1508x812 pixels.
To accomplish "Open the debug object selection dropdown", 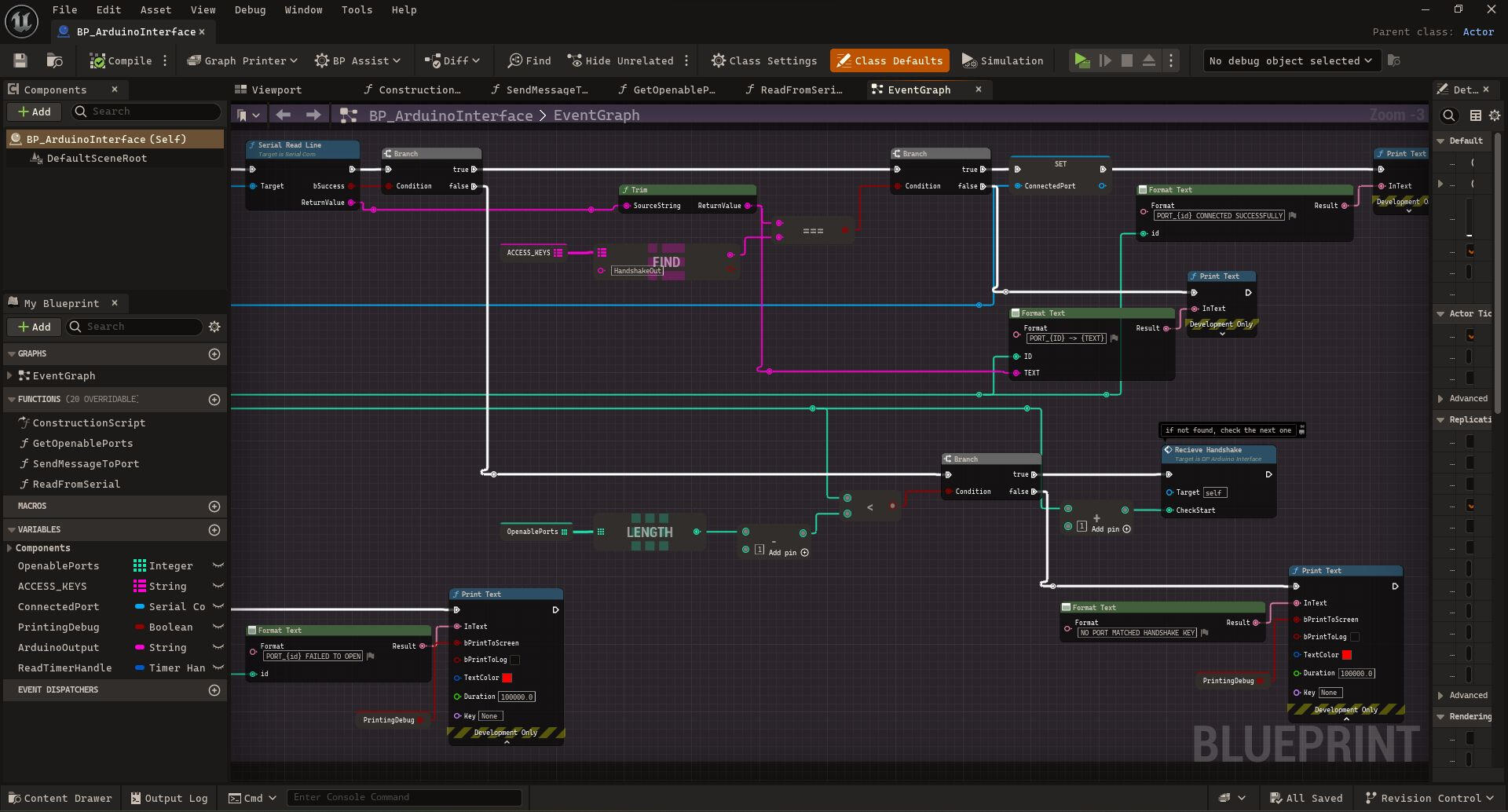I will (1291, 60).
